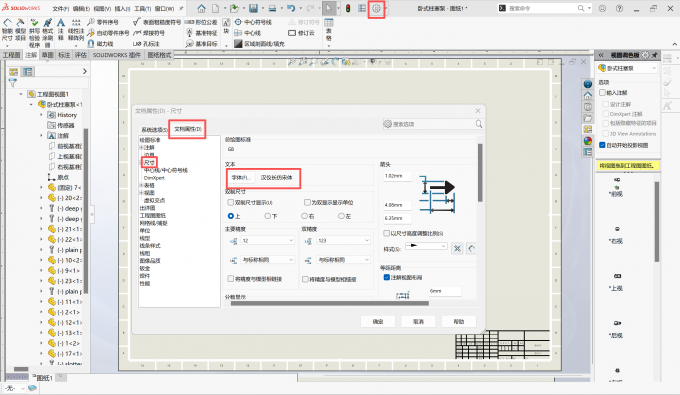Click the dialog vertical scrollbar

480,173
